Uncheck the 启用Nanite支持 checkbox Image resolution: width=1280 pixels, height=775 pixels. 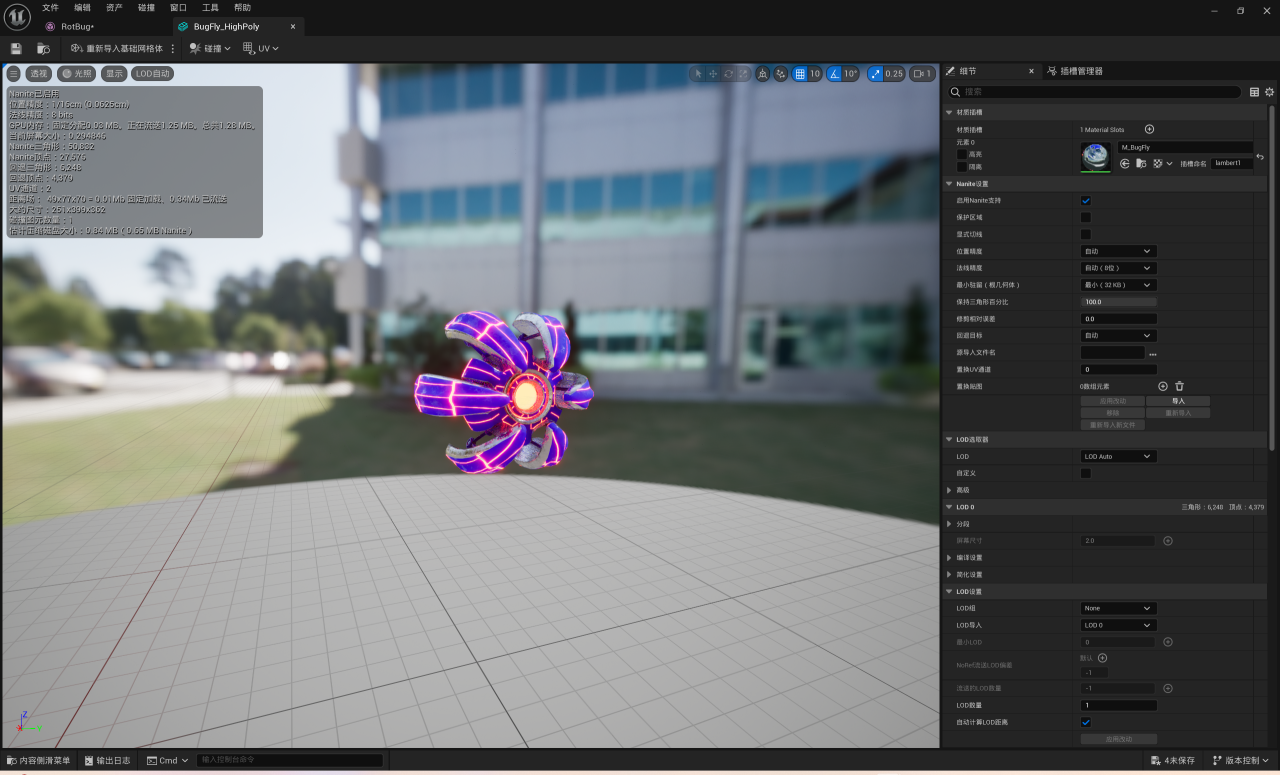point(1086,201)
